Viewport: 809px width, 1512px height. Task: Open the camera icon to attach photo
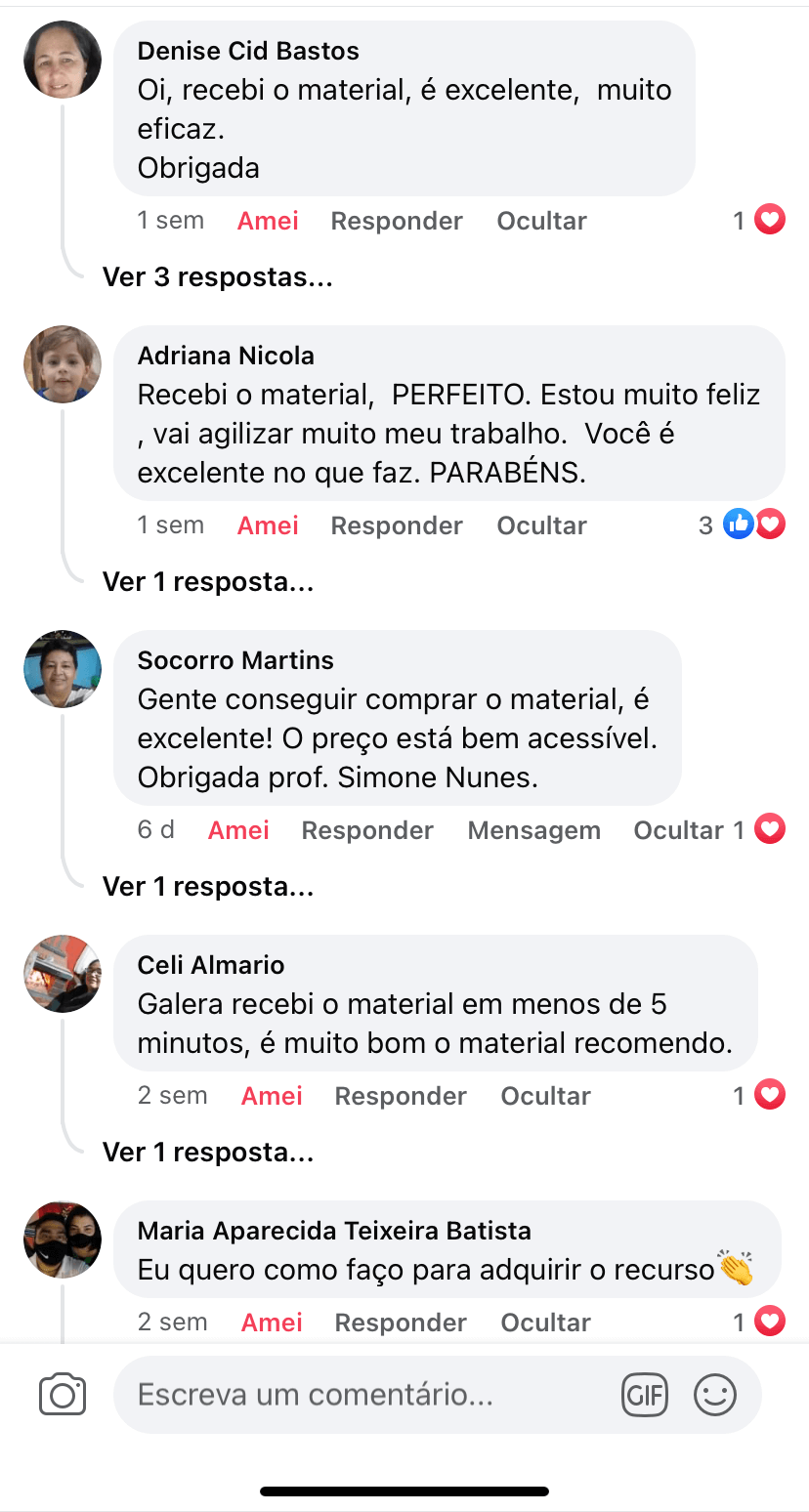coord(63,1394)
